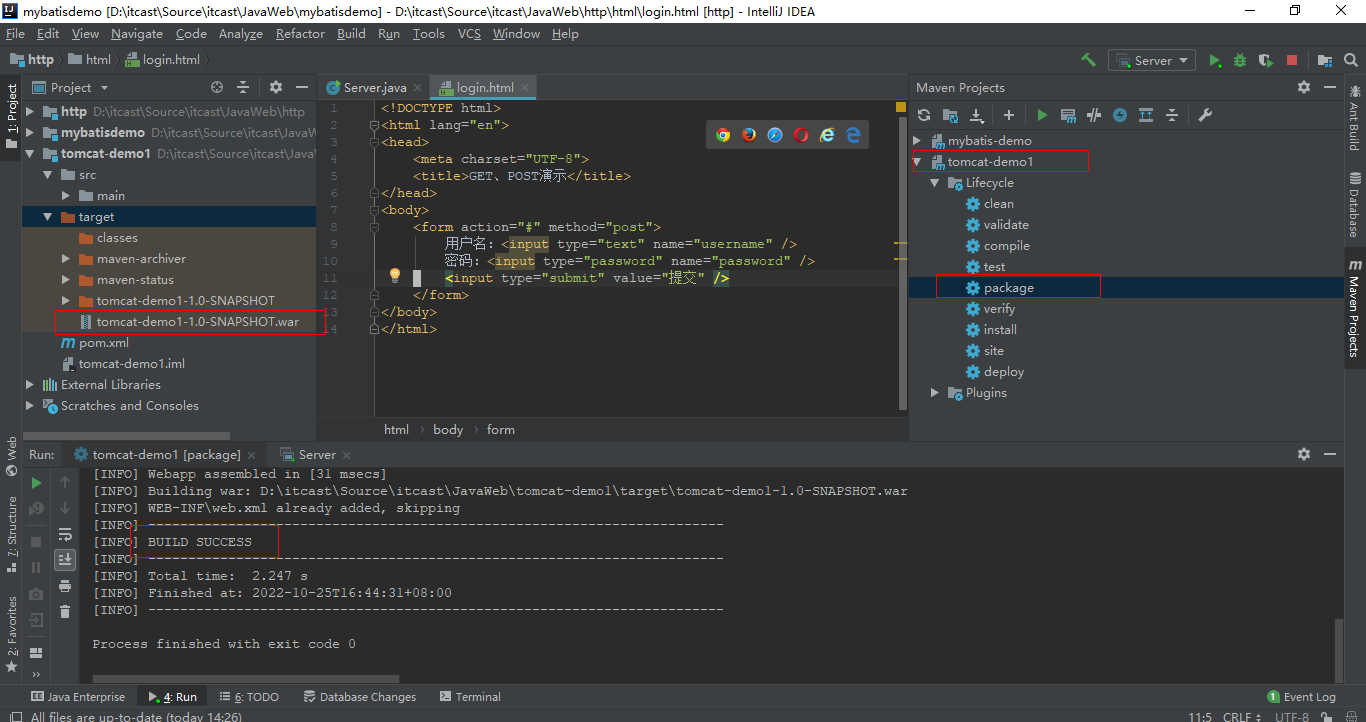Open the Event Log button
Screen dimensions: 1366x722
[x=1301, y=697]
